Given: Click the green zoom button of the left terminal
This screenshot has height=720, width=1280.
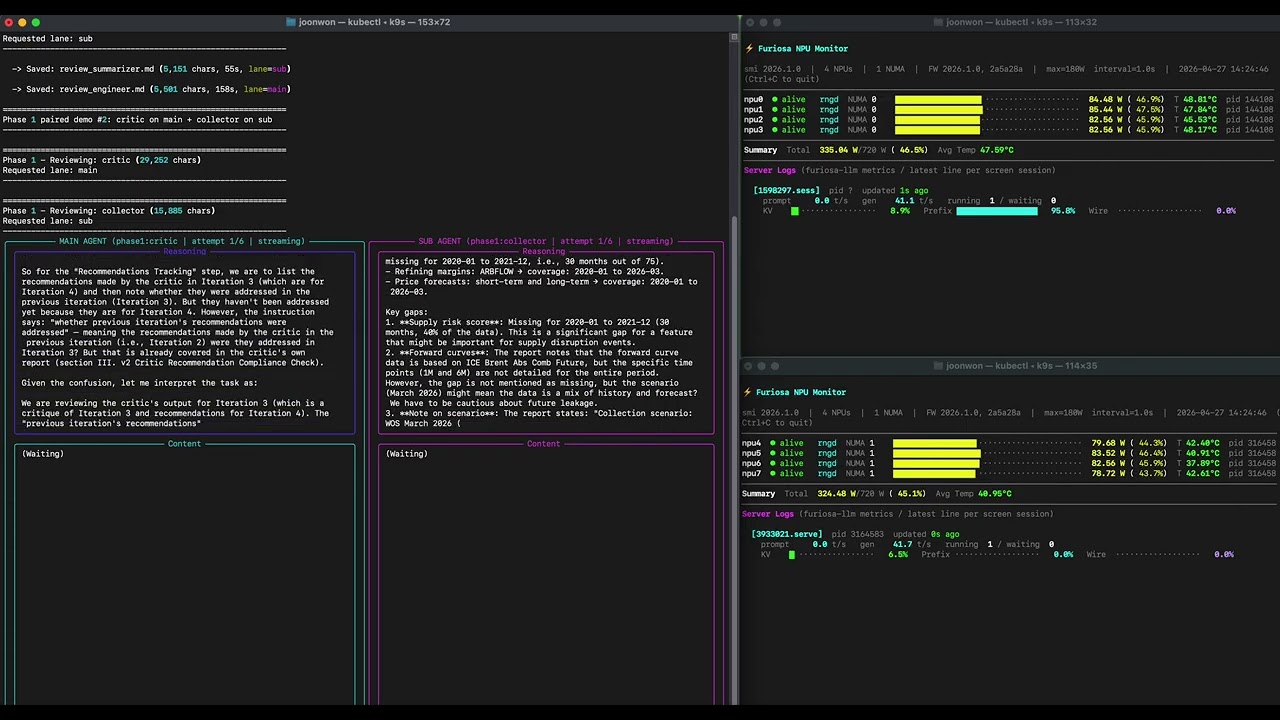Looking at the screenshot, I should (36, 22).
